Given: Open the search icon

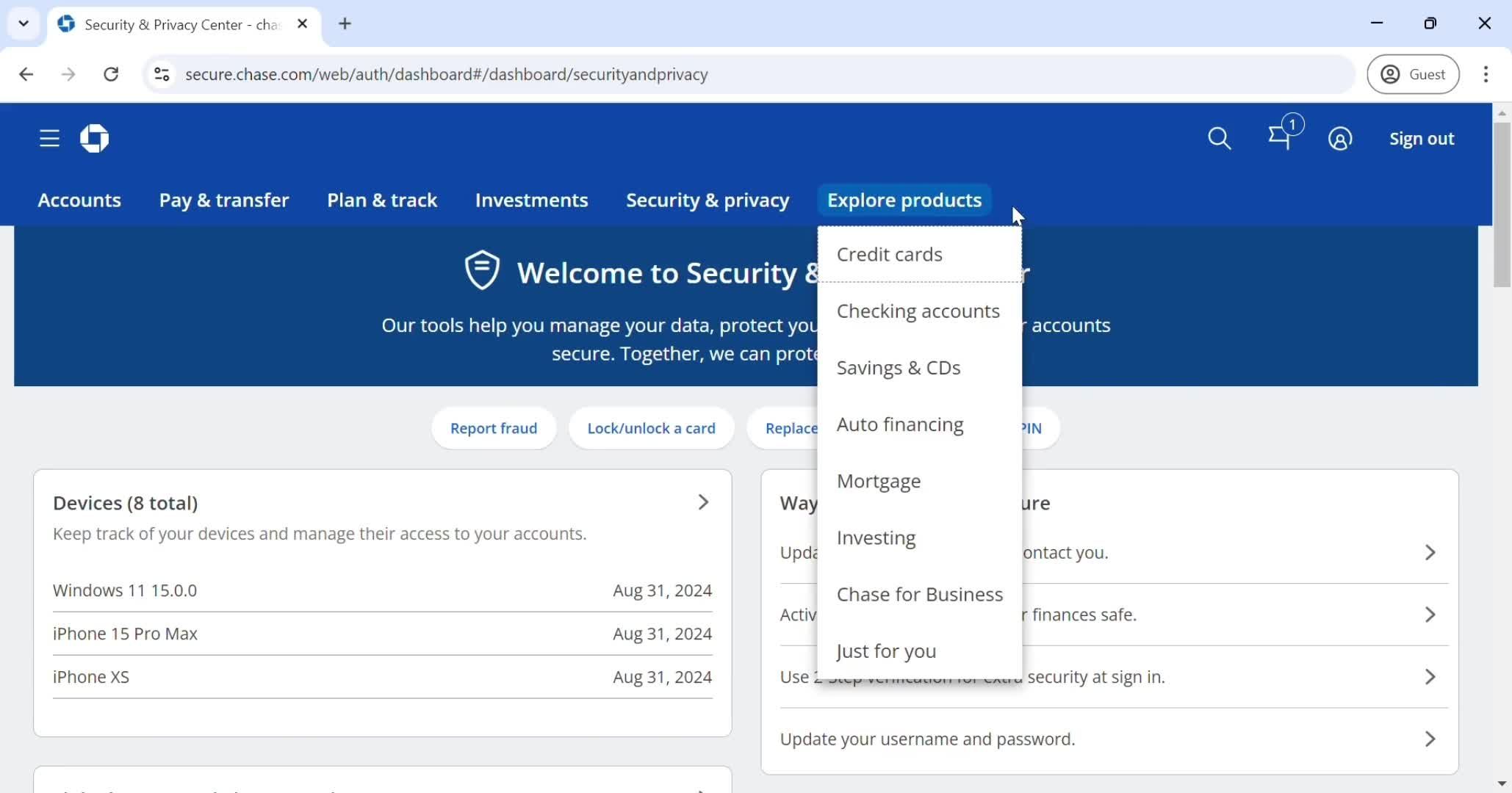Looking at the screenshot, I should click(1219, 138).
